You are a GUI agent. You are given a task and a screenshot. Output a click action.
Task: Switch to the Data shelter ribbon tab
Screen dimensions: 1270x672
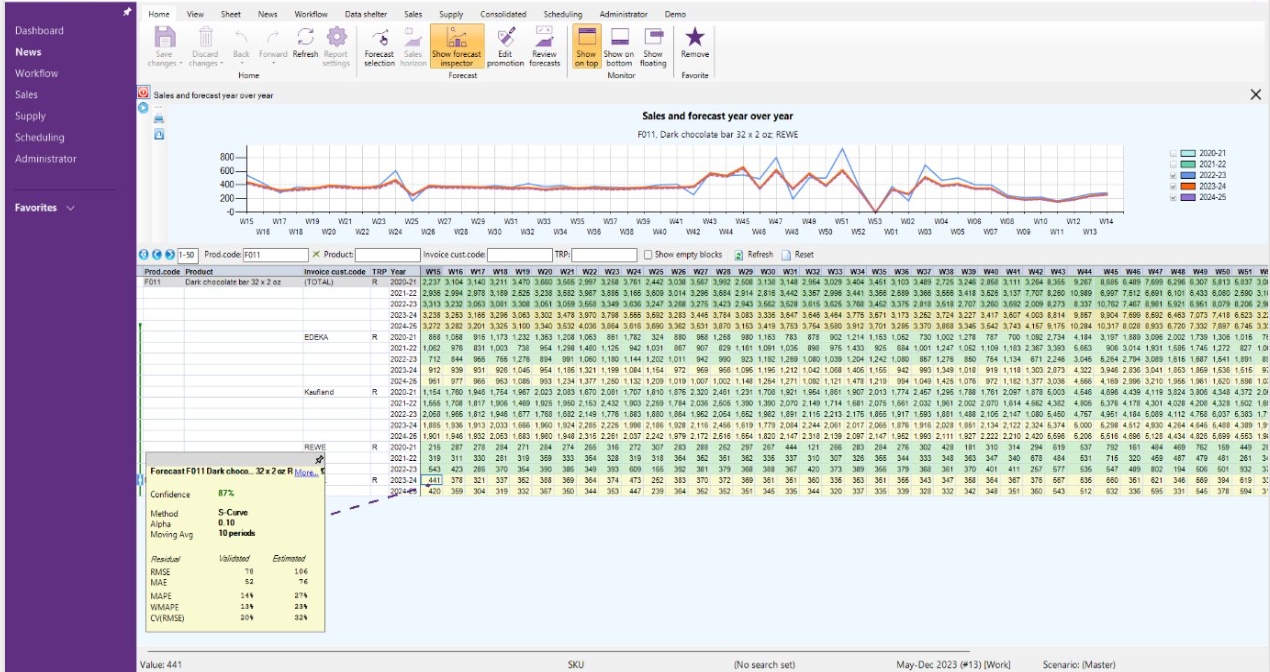[366, 15]
